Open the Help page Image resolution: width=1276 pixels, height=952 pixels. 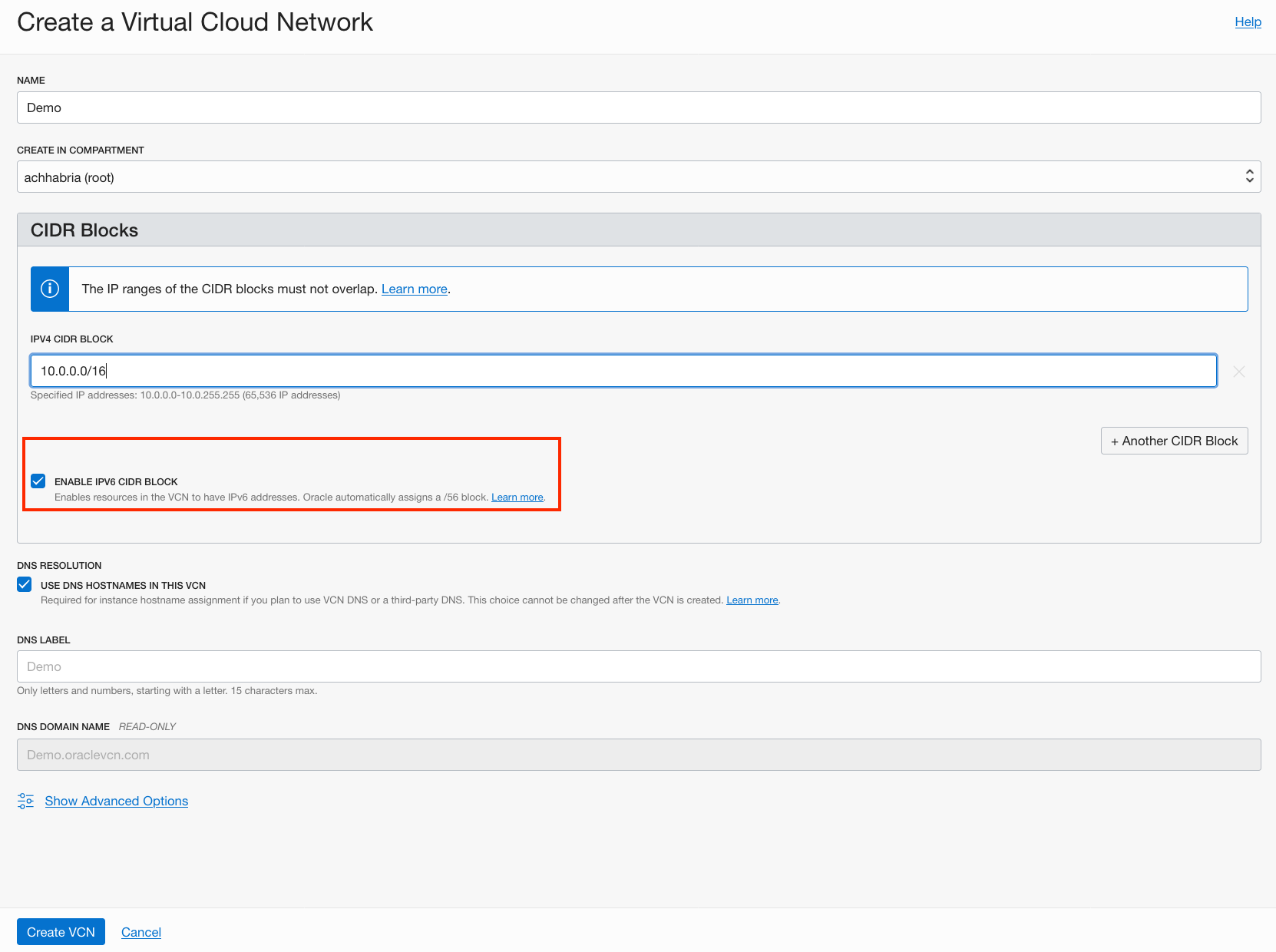coord(1247,21)
